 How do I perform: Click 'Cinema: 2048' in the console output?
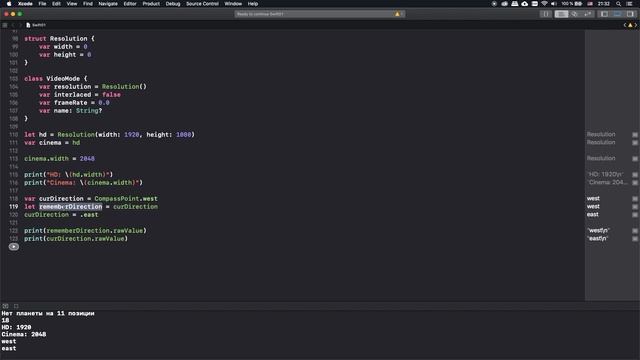[24, 334]
